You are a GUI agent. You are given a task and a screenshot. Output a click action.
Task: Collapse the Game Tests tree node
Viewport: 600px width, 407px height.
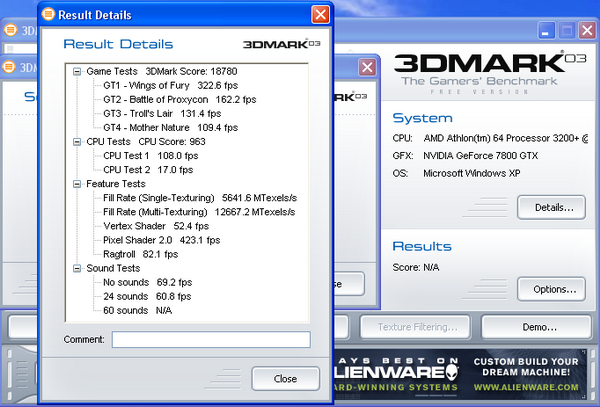77,72
